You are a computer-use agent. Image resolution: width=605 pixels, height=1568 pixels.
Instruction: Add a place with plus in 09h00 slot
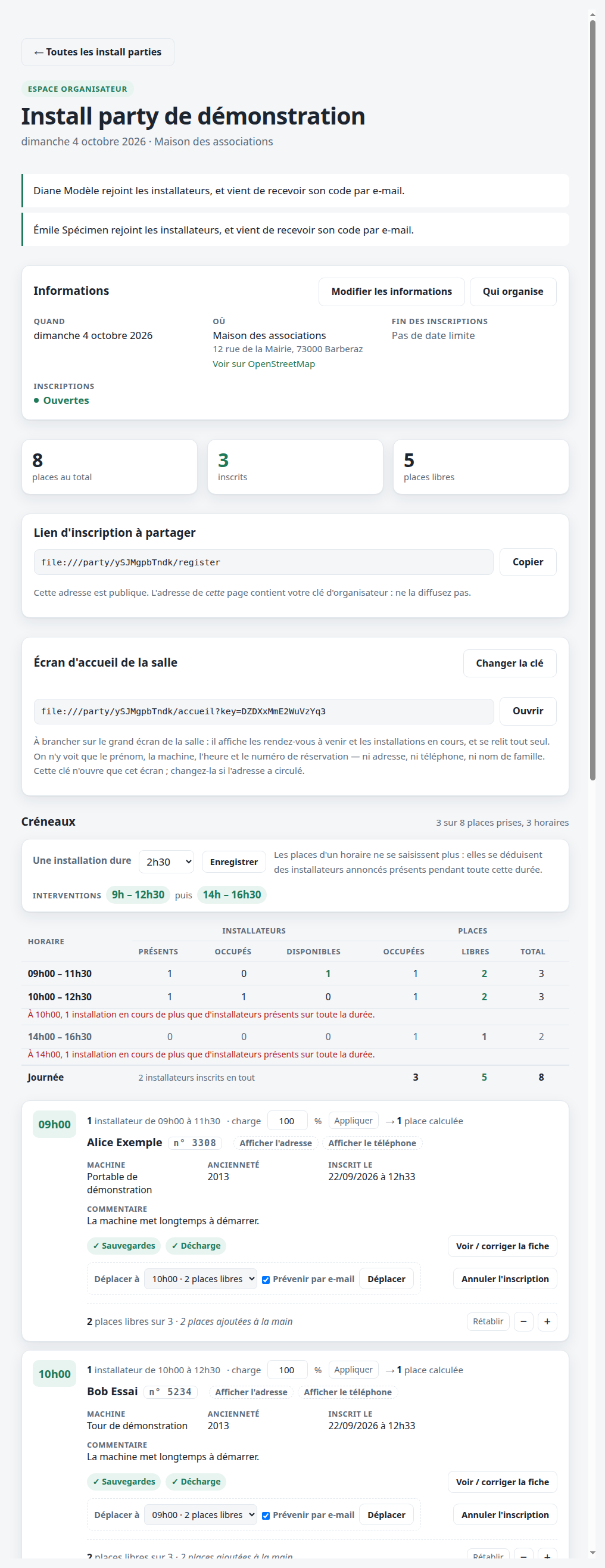pyautogui.click(x=547, y=1321)
